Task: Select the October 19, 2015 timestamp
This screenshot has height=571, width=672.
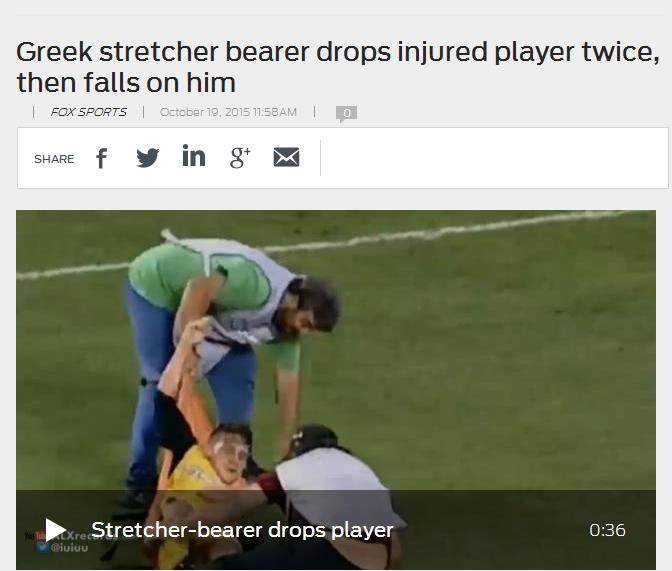Action: tap(228, 112)
